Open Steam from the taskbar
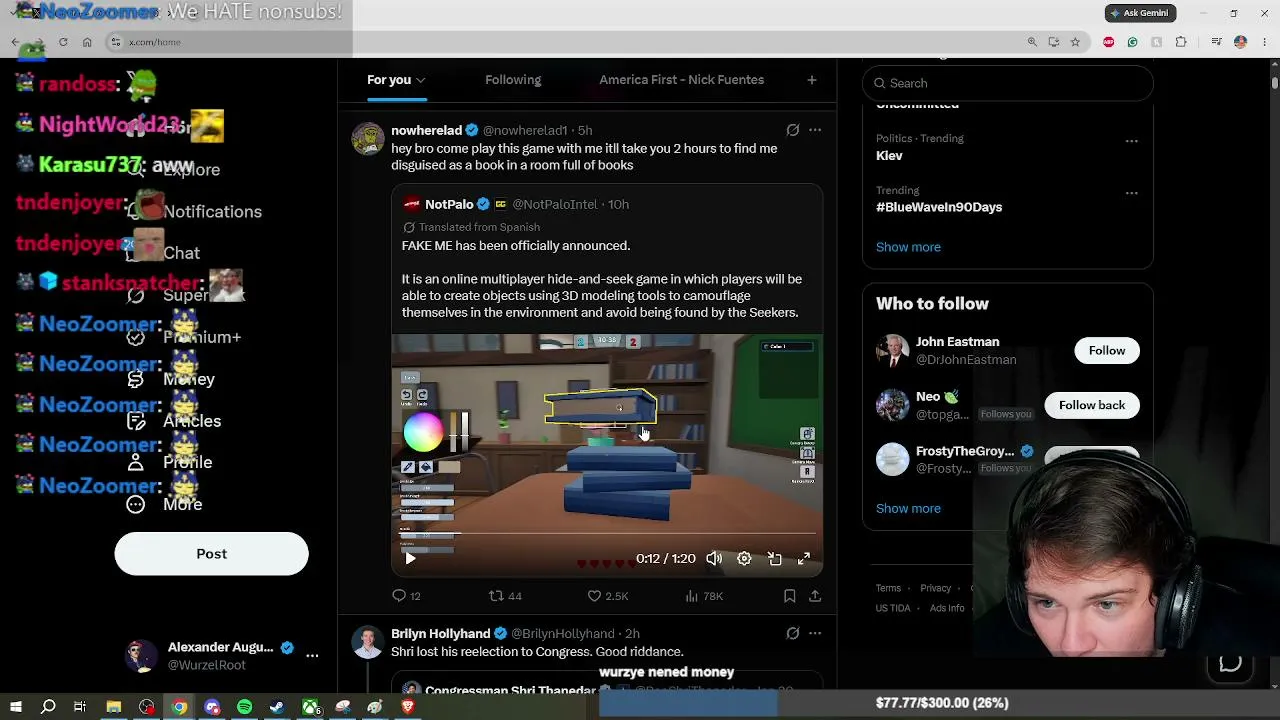 point(277,707)
